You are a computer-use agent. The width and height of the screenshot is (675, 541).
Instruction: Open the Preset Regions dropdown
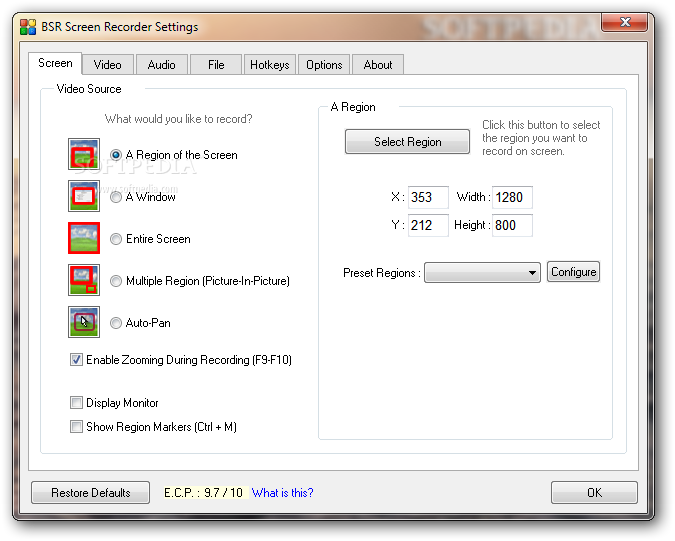pos(482,272)
